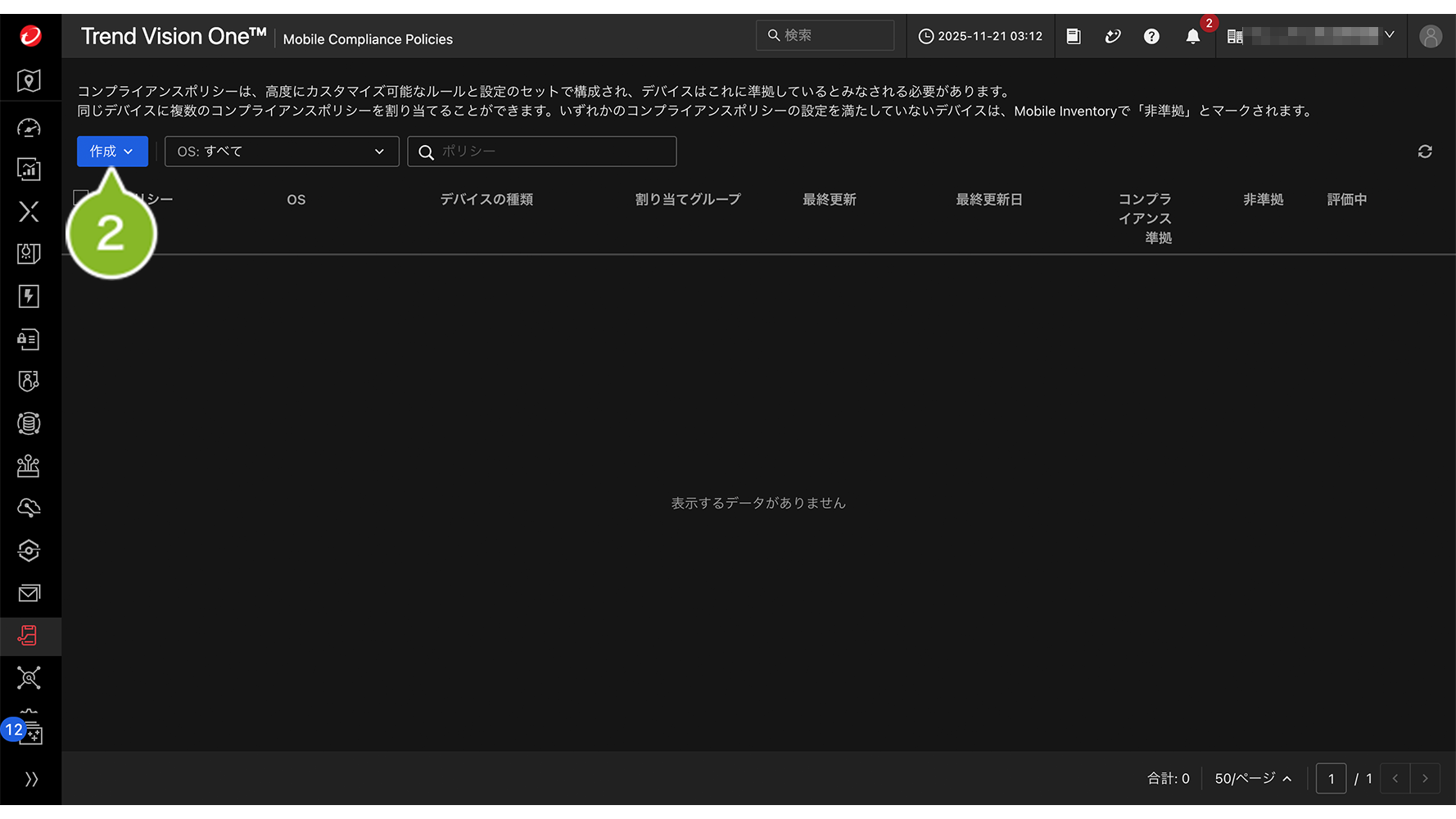
Task: Expand the 作成 create dropdown button
Action: [x=112, y=152]
